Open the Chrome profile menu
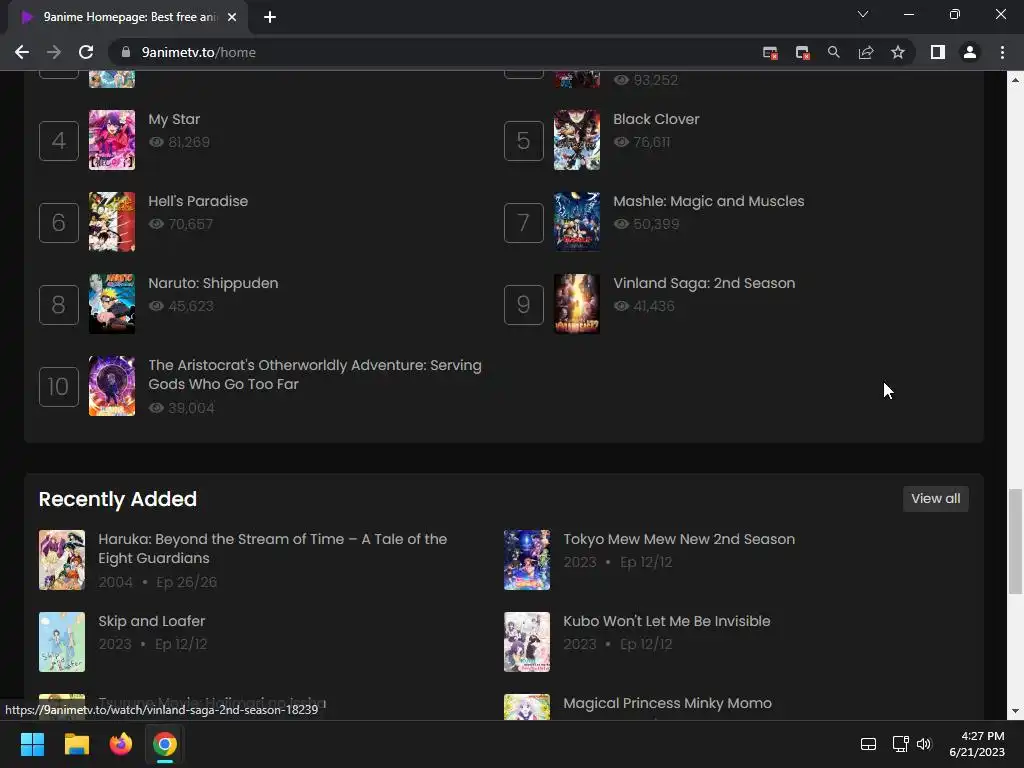 pyautogui.click(x=970, y=52)
